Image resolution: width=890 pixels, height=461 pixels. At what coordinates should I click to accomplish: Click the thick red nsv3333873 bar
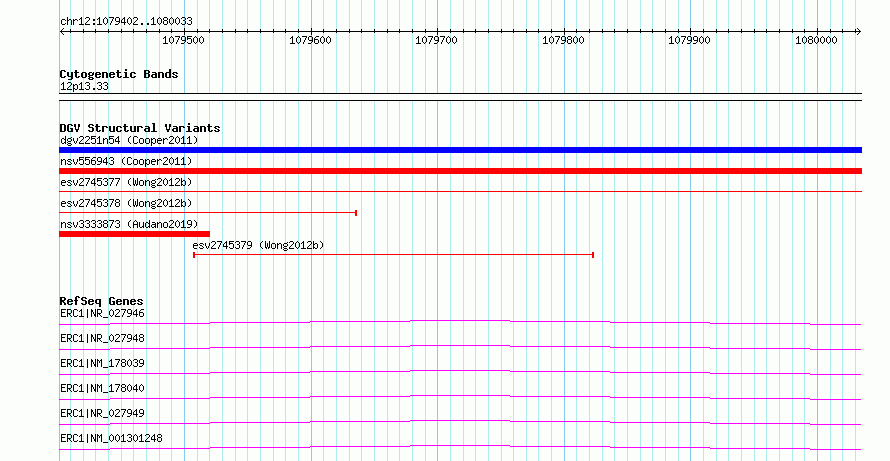coord(135,234)
